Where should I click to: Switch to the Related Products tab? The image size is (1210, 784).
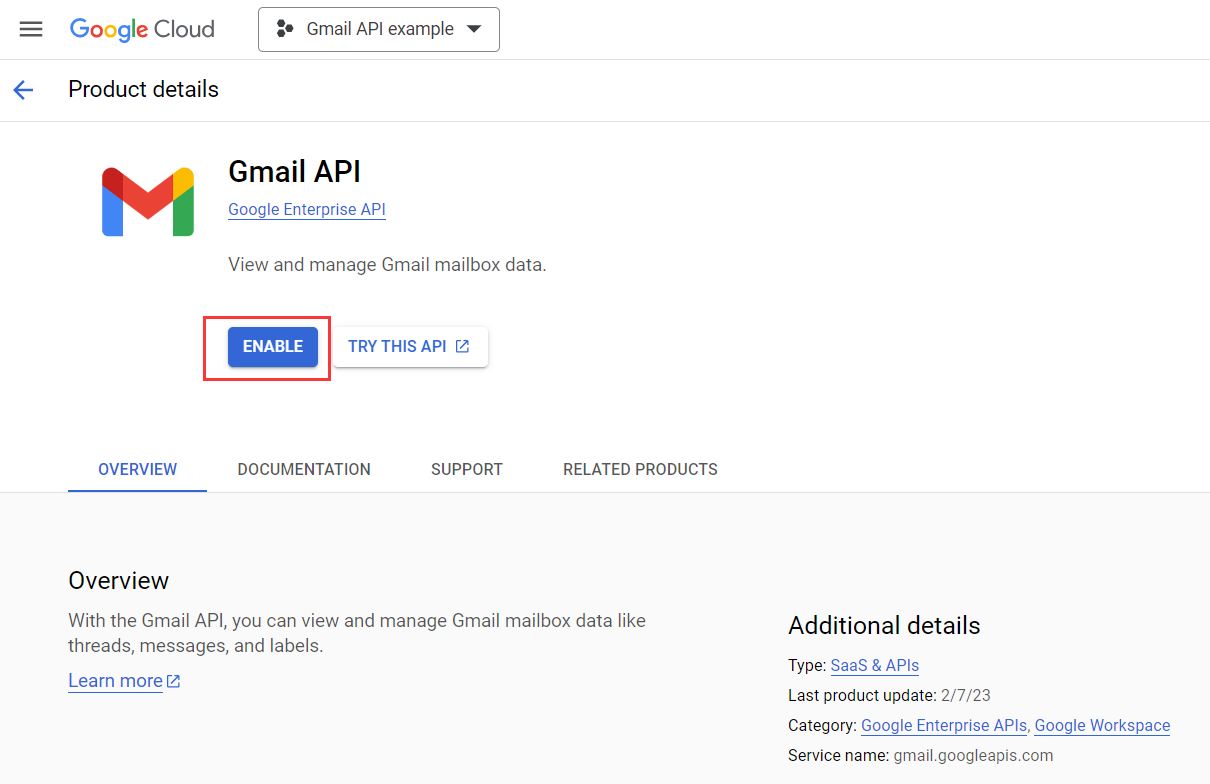pyautogui.click(x=640, y=469)
